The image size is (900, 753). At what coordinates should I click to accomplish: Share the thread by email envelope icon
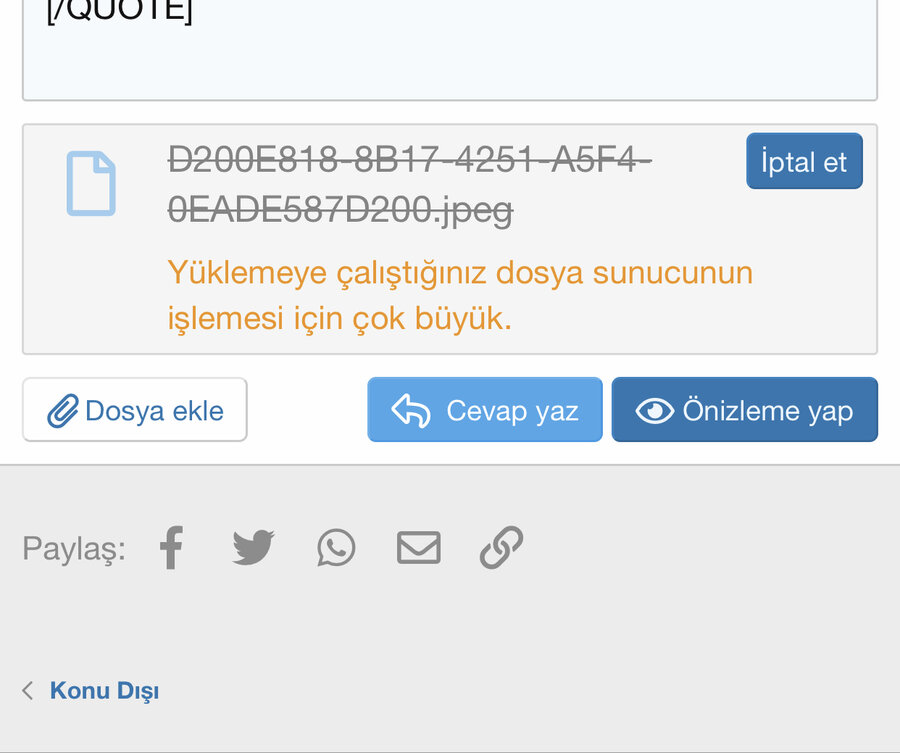(x=419, y=548)
